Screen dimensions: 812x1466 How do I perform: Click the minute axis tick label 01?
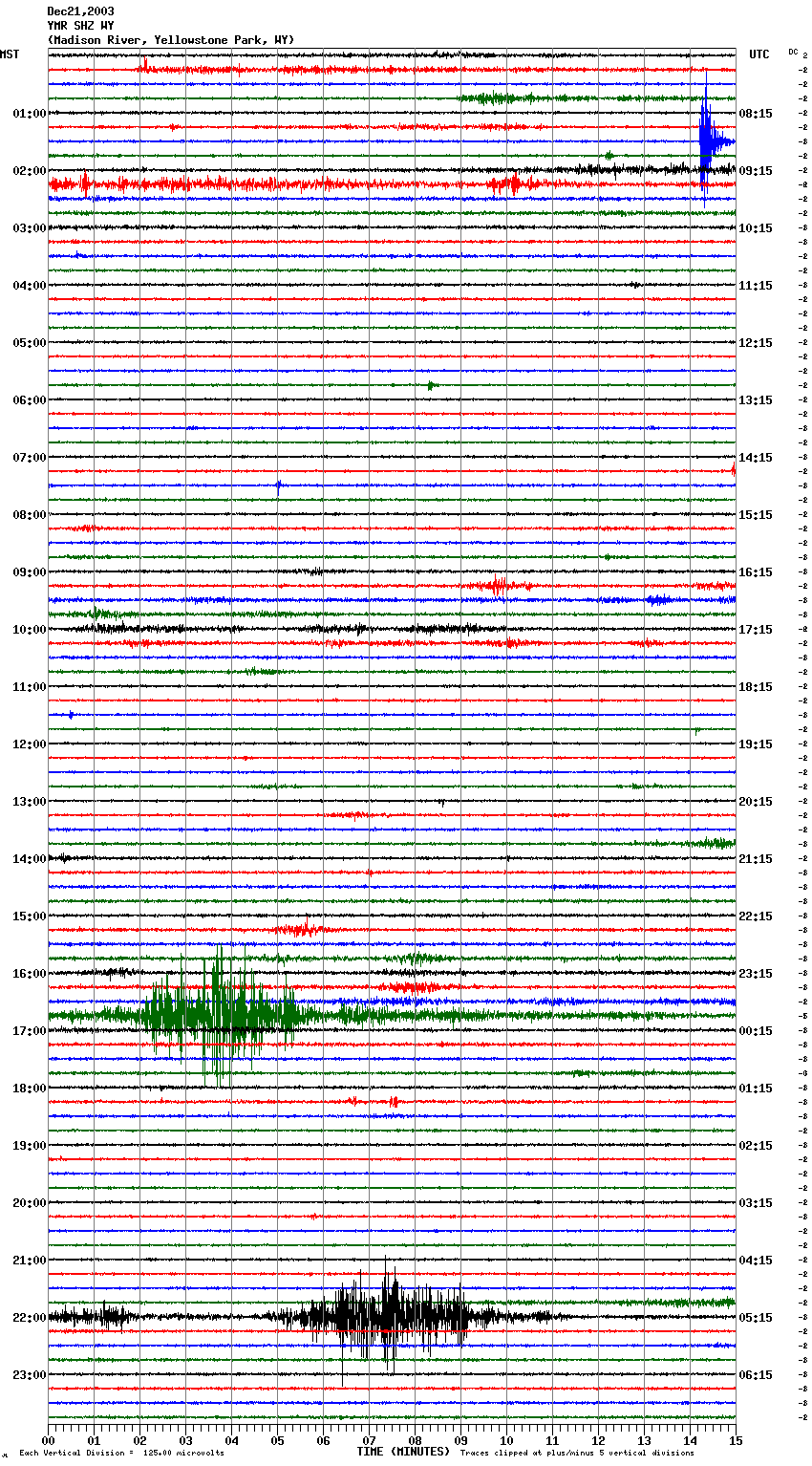point(94,1440)
